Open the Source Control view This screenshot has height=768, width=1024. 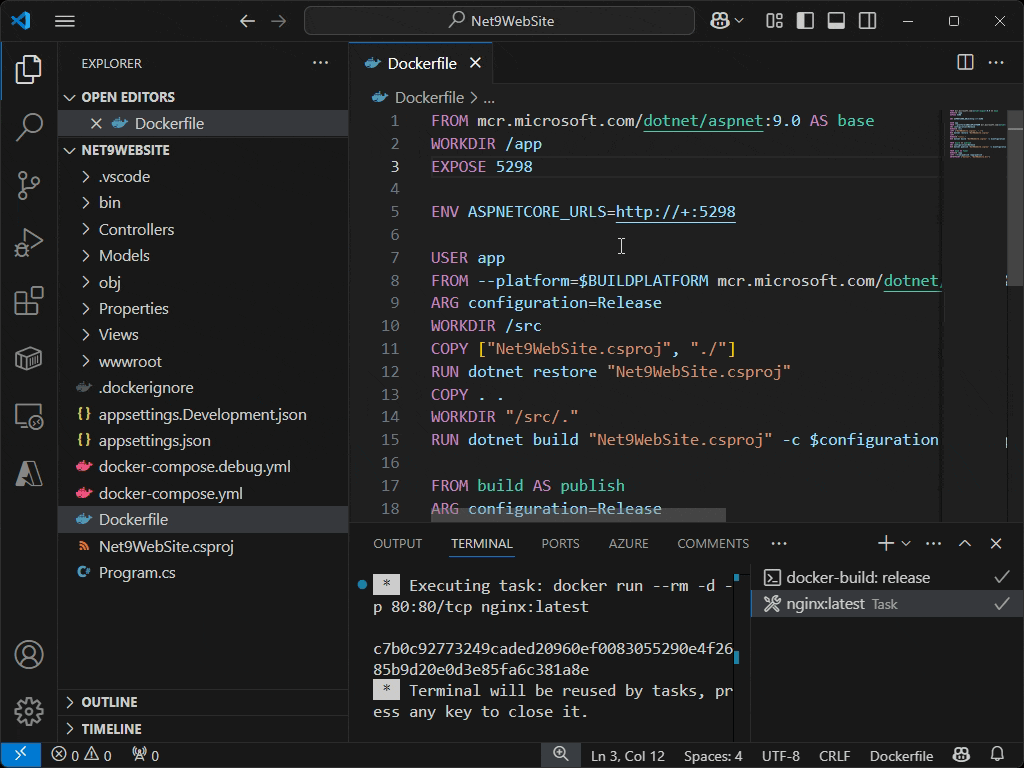(28, 185)
